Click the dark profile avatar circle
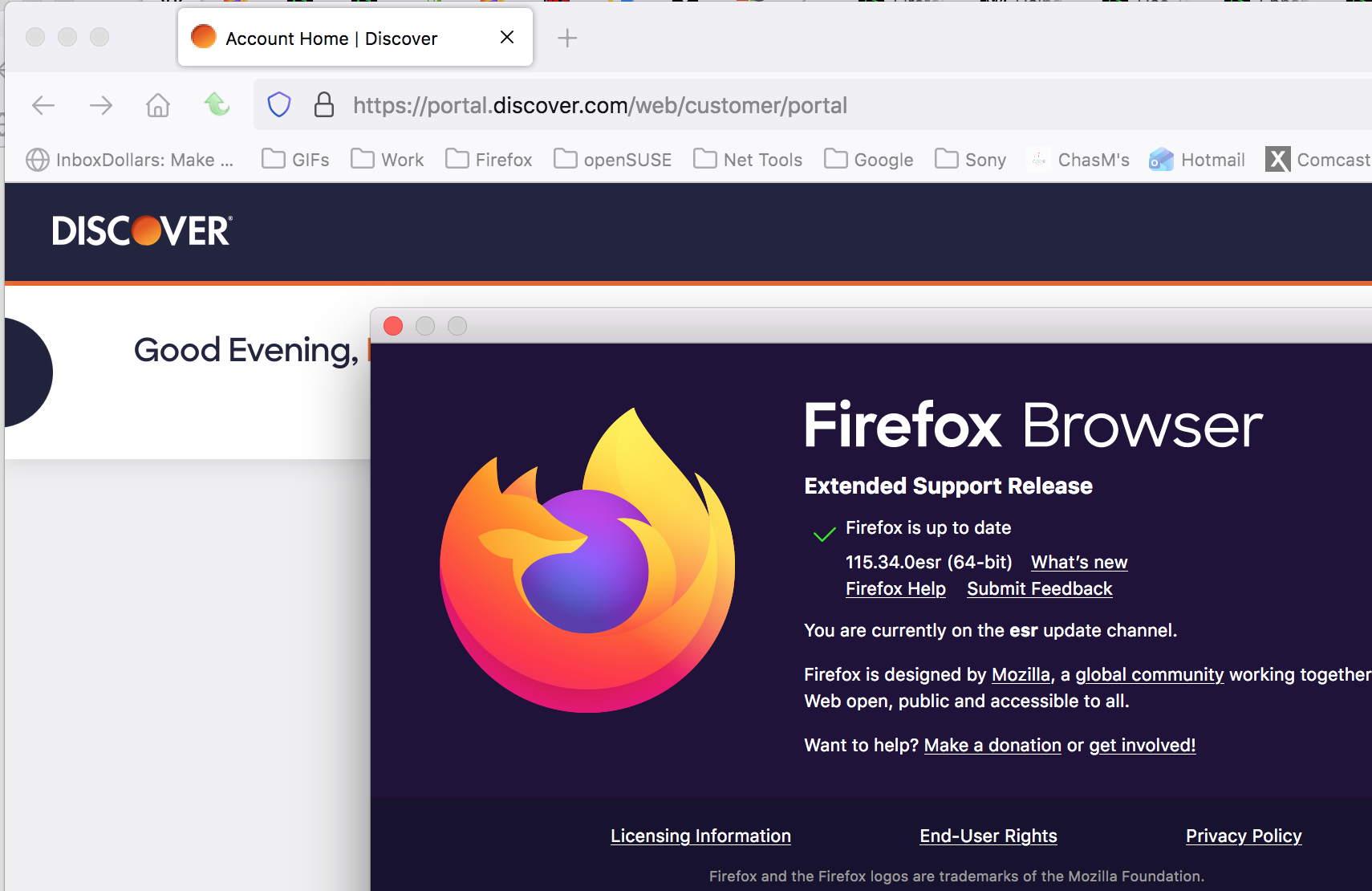Image resolution: width=1372 pixels, height=891 pixels. click(x=27, y=372)
